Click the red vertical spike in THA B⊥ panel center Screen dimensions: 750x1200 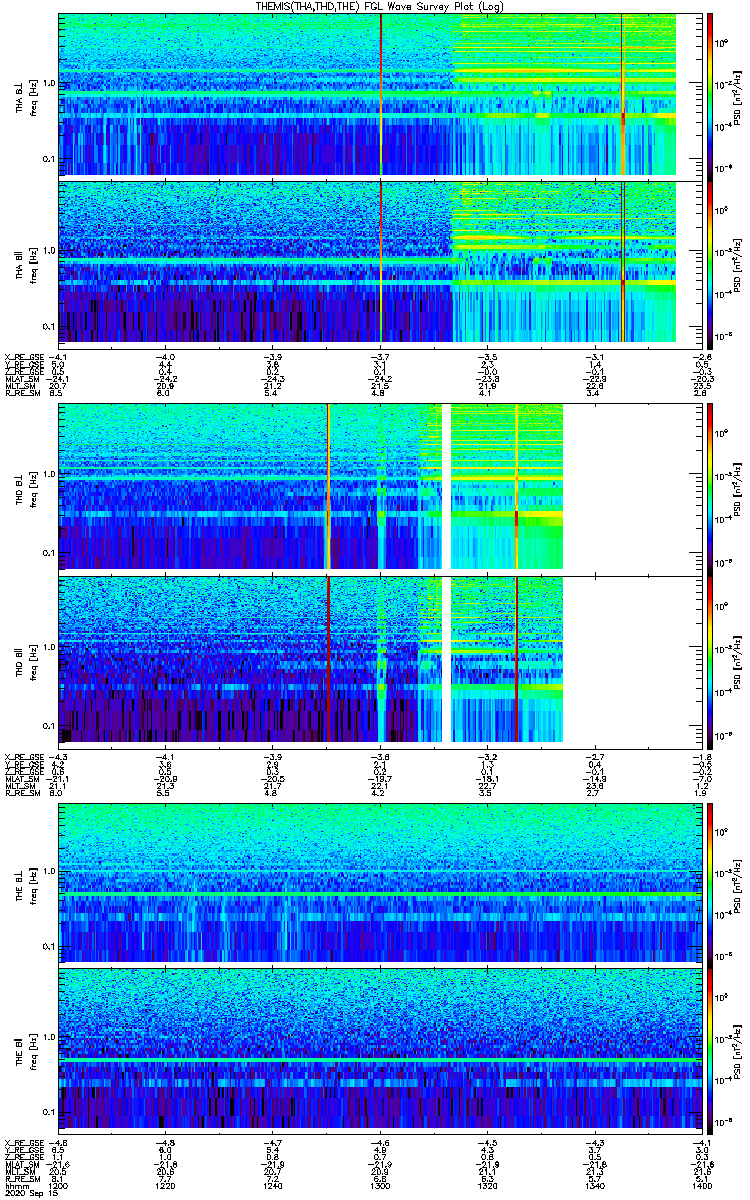click(x=381, y=95)
